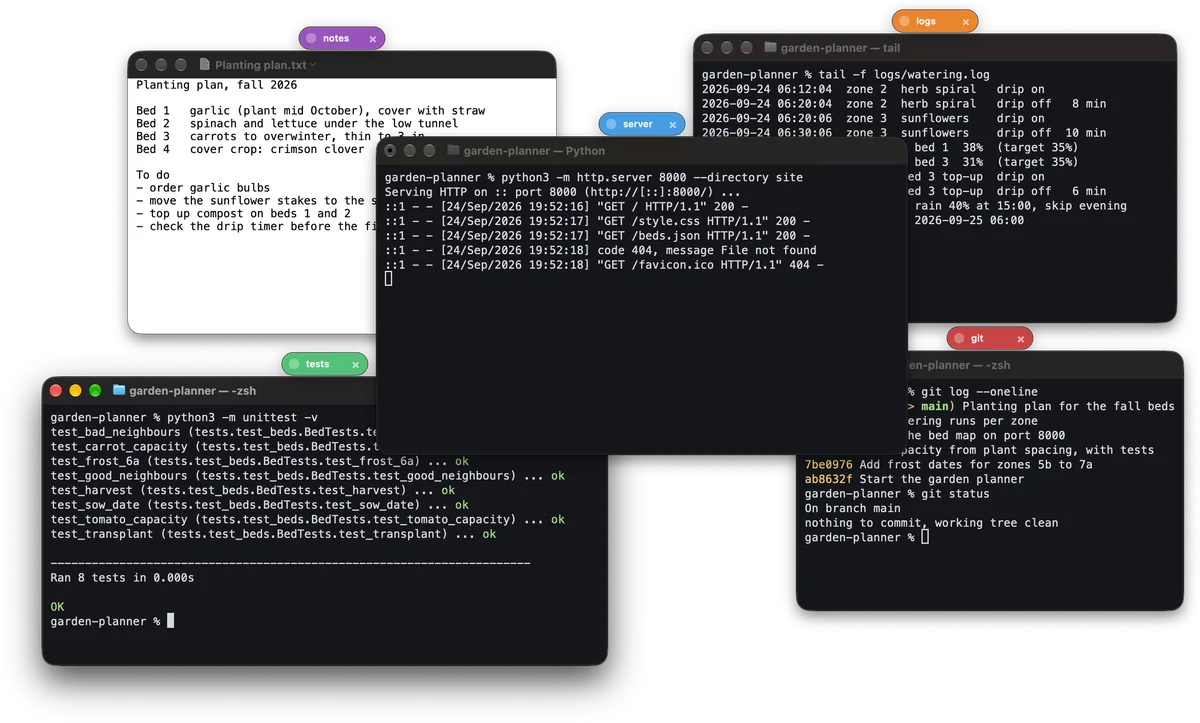Click blue folder icon in tests window title

coord(119,391)
